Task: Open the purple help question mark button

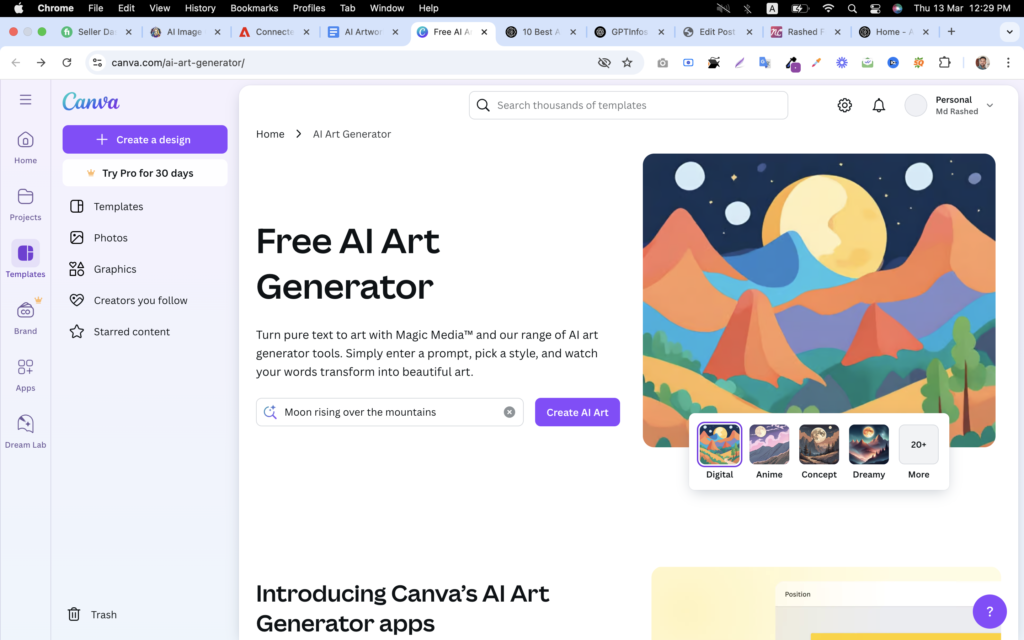Action: [989, 611]
